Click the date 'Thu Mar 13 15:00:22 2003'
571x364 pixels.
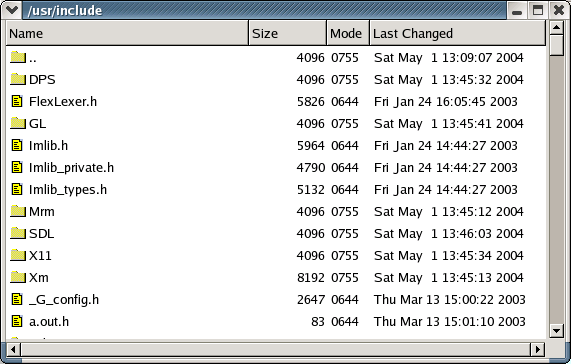coord(450,300)
